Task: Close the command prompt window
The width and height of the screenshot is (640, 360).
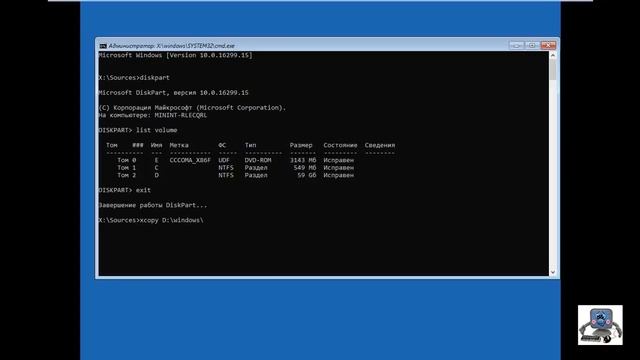Action: (x=548, y=45)
